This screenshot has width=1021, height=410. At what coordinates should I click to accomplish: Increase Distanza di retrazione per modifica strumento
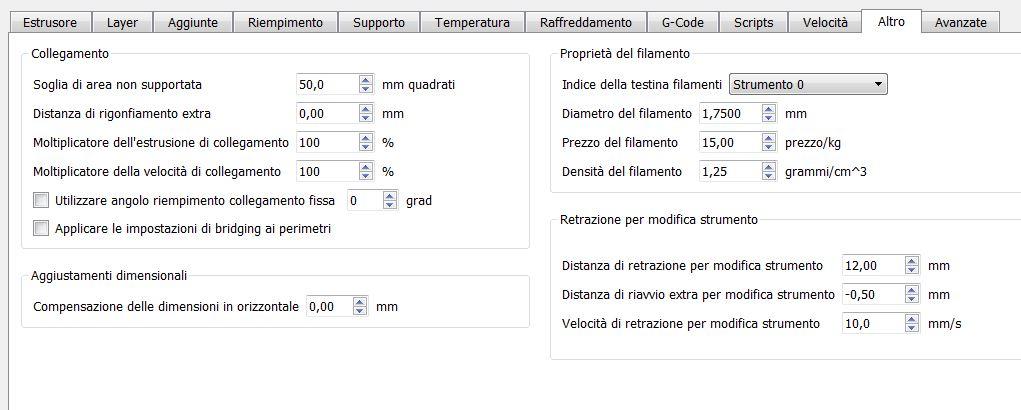coord(912,262)
